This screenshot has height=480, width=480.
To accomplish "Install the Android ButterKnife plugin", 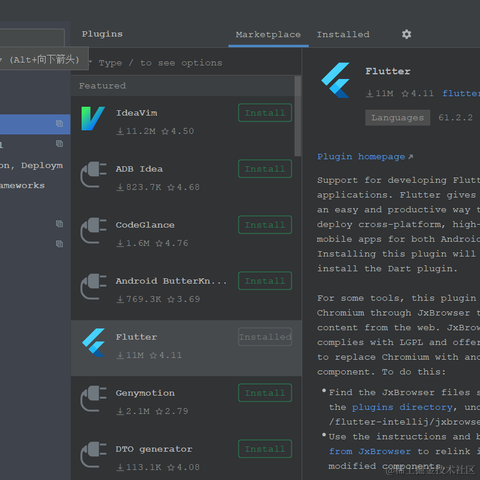I will [265, 281].
